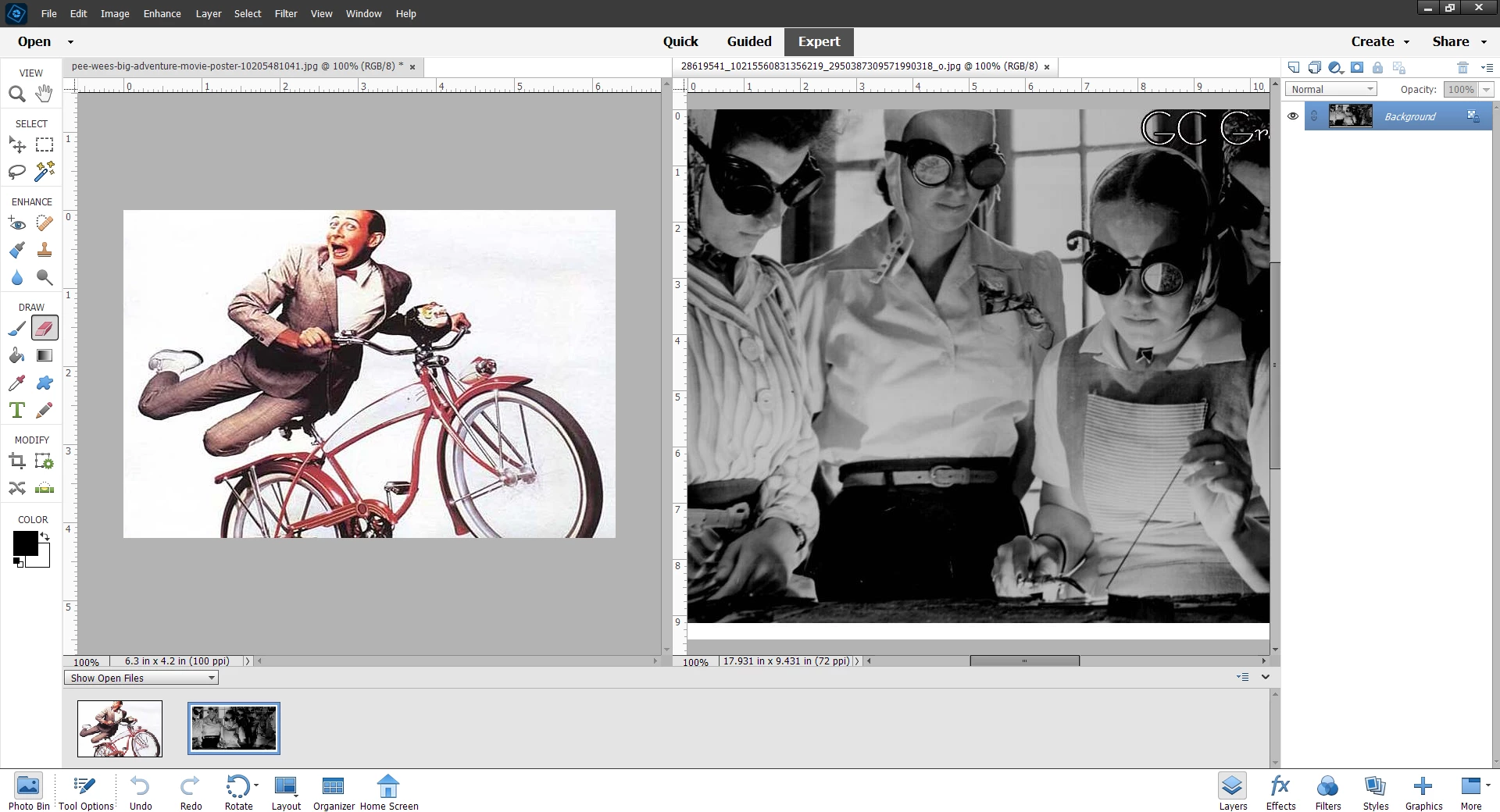
Task: Select the Hand tool
Action: coord(45,94)
